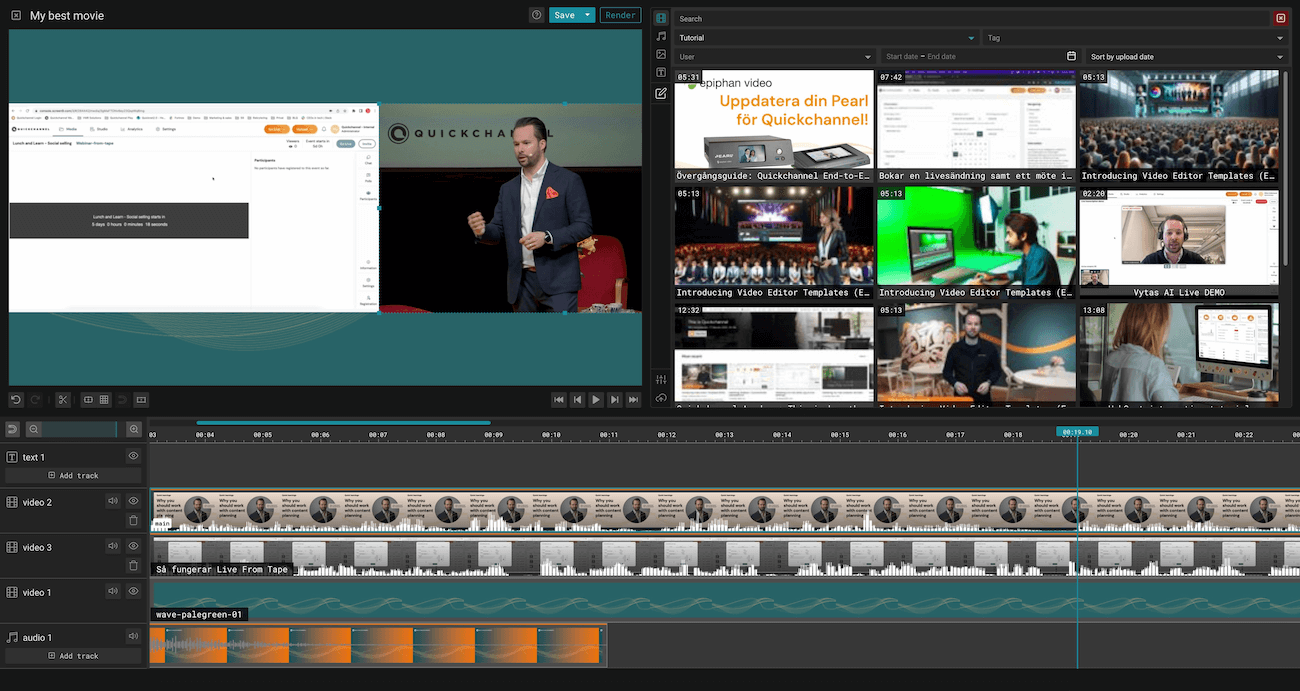Switch to the image media tab
Image resolution: width=1300 pixels, height=691 pixels.
coord(661,54)
